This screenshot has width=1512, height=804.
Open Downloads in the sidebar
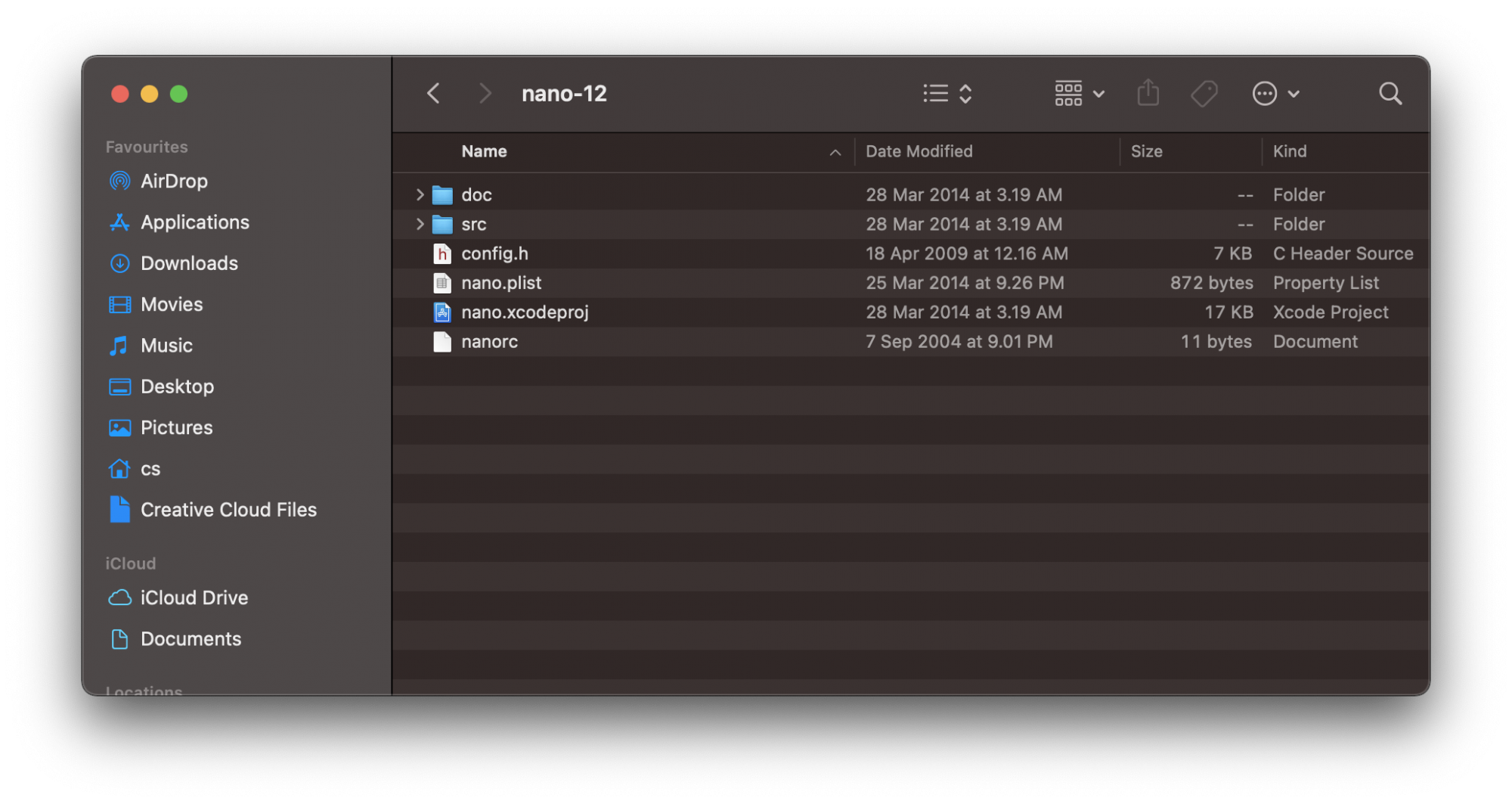[x=189, y=263]
